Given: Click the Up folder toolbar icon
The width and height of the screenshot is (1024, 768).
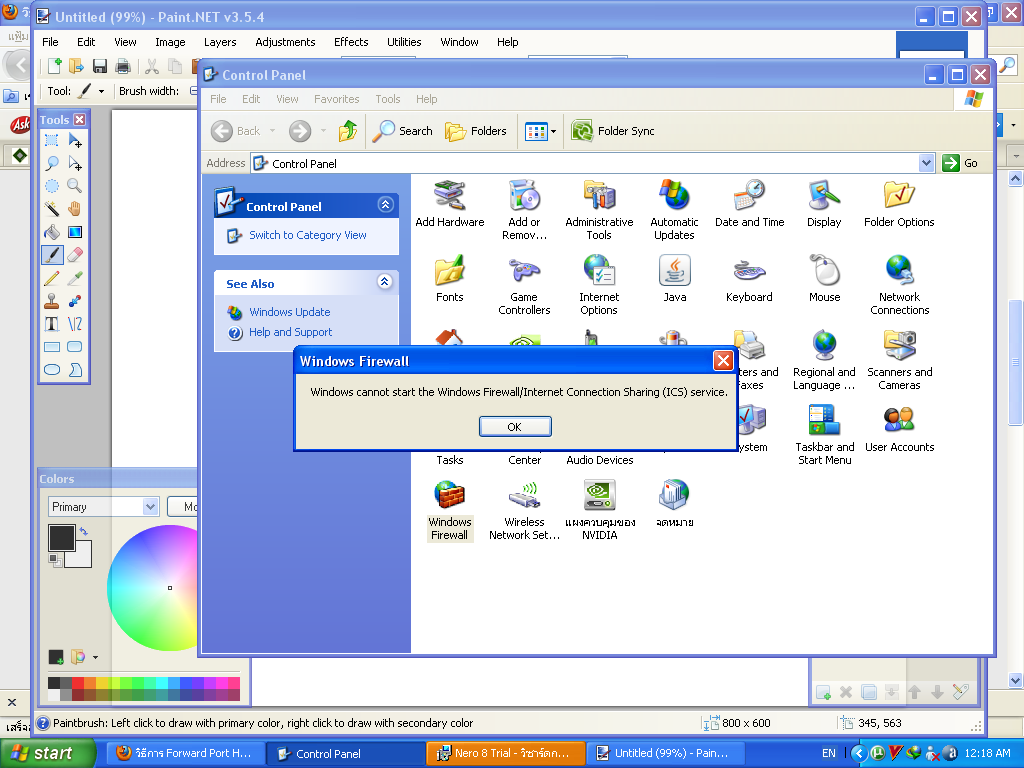Looking at the screenshot, I should (x=348, y=131).
